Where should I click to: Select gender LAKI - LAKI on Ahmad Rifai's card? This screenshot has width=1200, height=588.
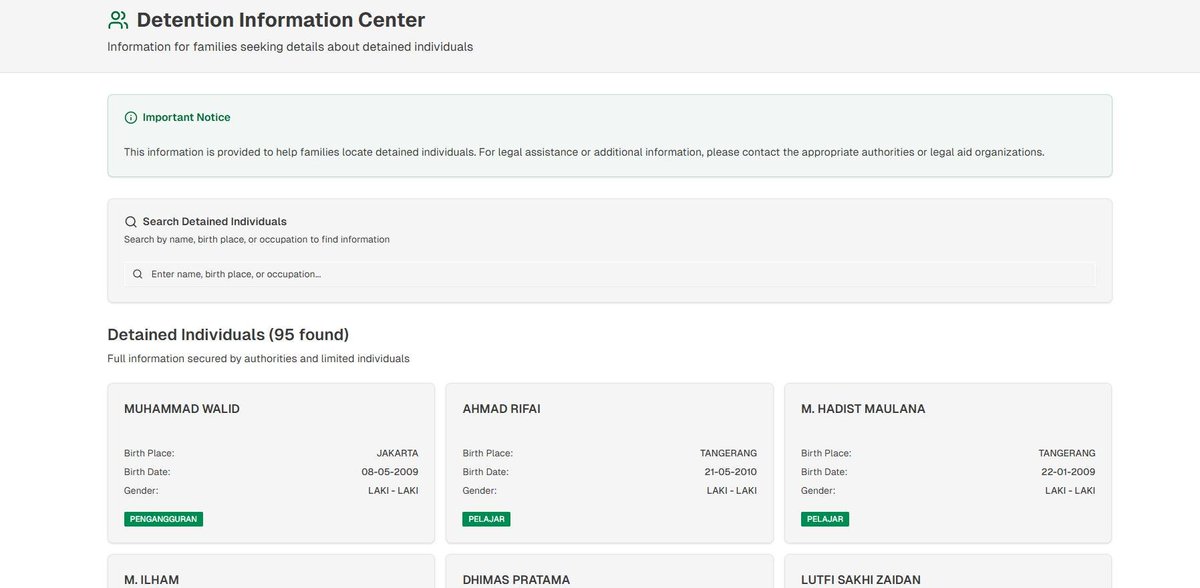732,491
